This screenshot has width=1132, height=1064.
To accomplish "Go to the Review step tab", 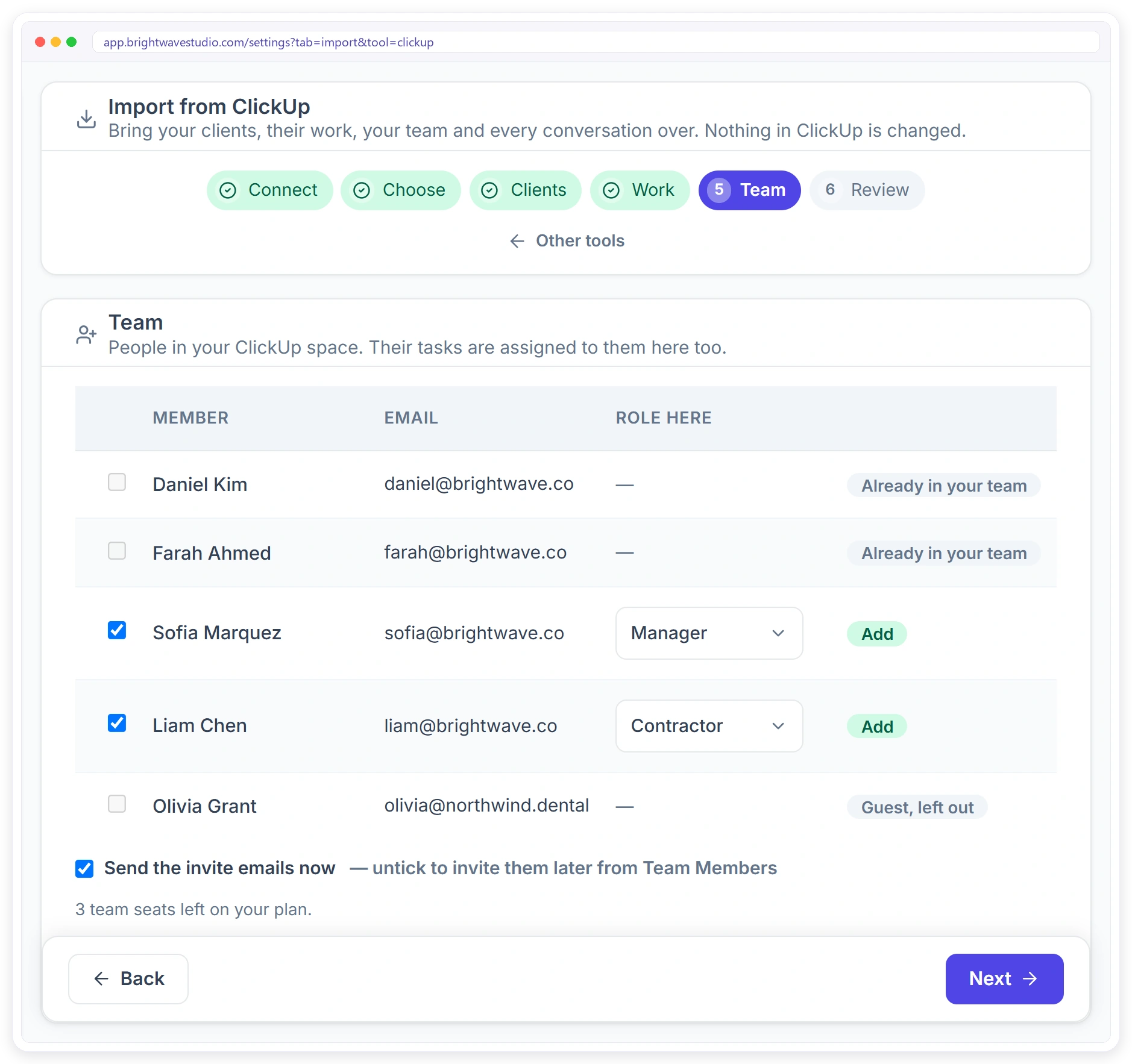I will [x=867, y=190].
